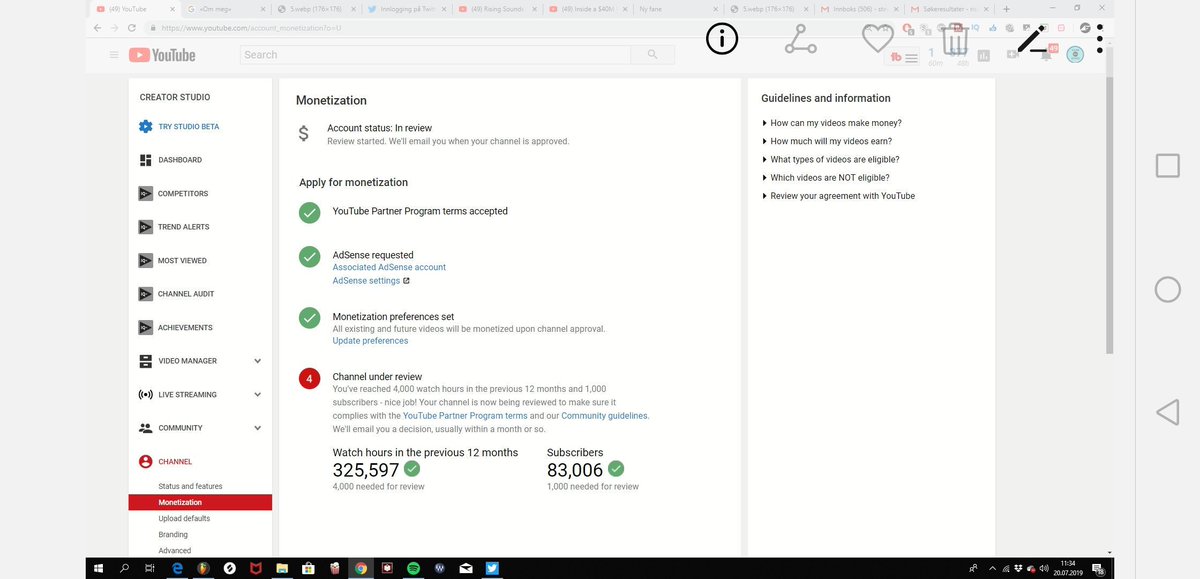Open a new browser tab plus button
The width and height of the screenshot is (1200, 579).
coord(1006,8)
